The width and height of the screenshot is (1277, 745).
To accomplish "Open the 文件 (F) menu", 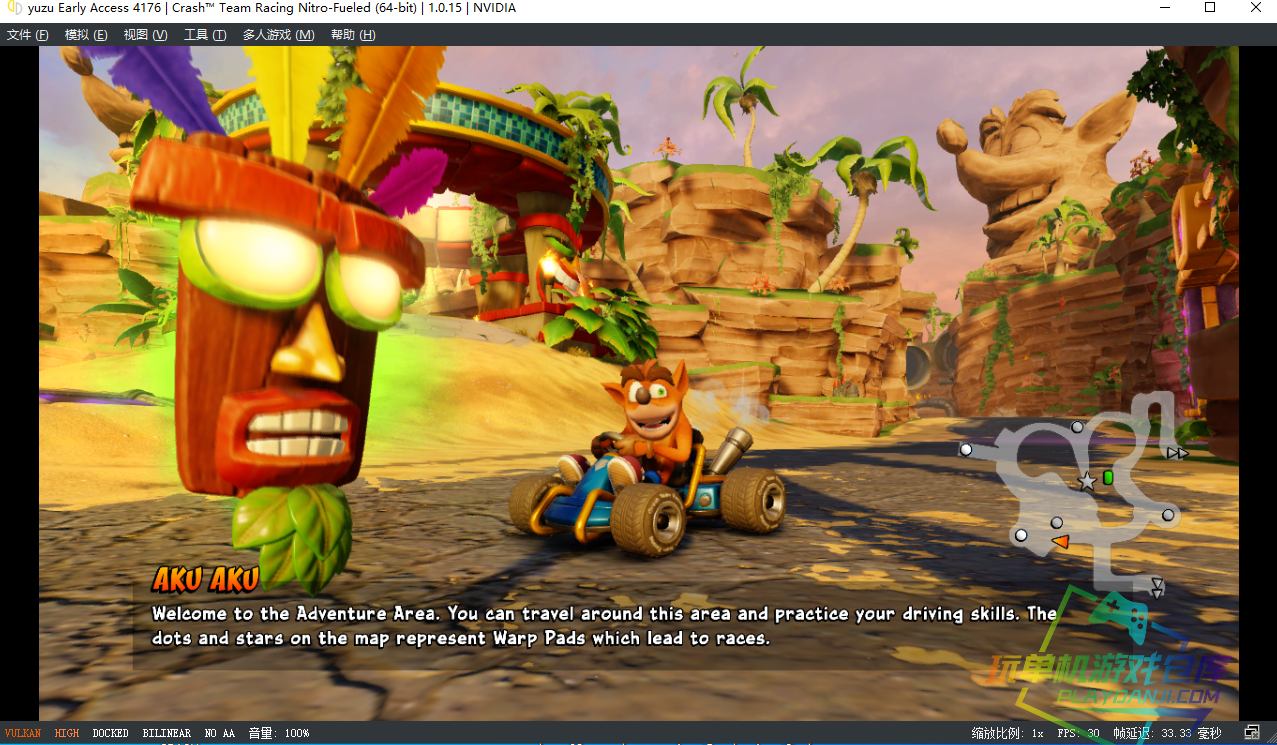I will point(28,35).
